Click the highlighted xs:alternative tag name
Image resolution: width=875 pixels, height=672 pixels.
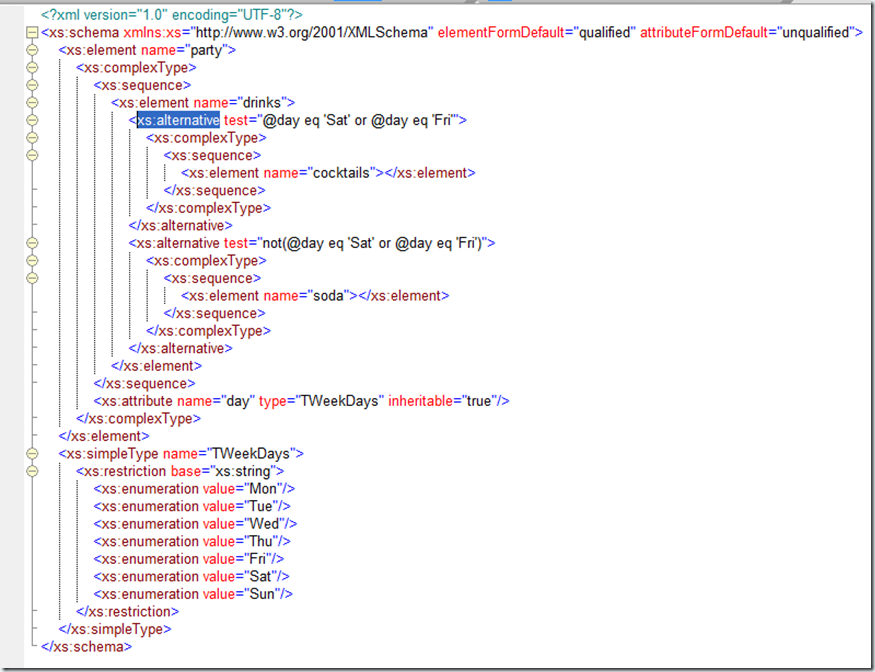pos(178,120)
